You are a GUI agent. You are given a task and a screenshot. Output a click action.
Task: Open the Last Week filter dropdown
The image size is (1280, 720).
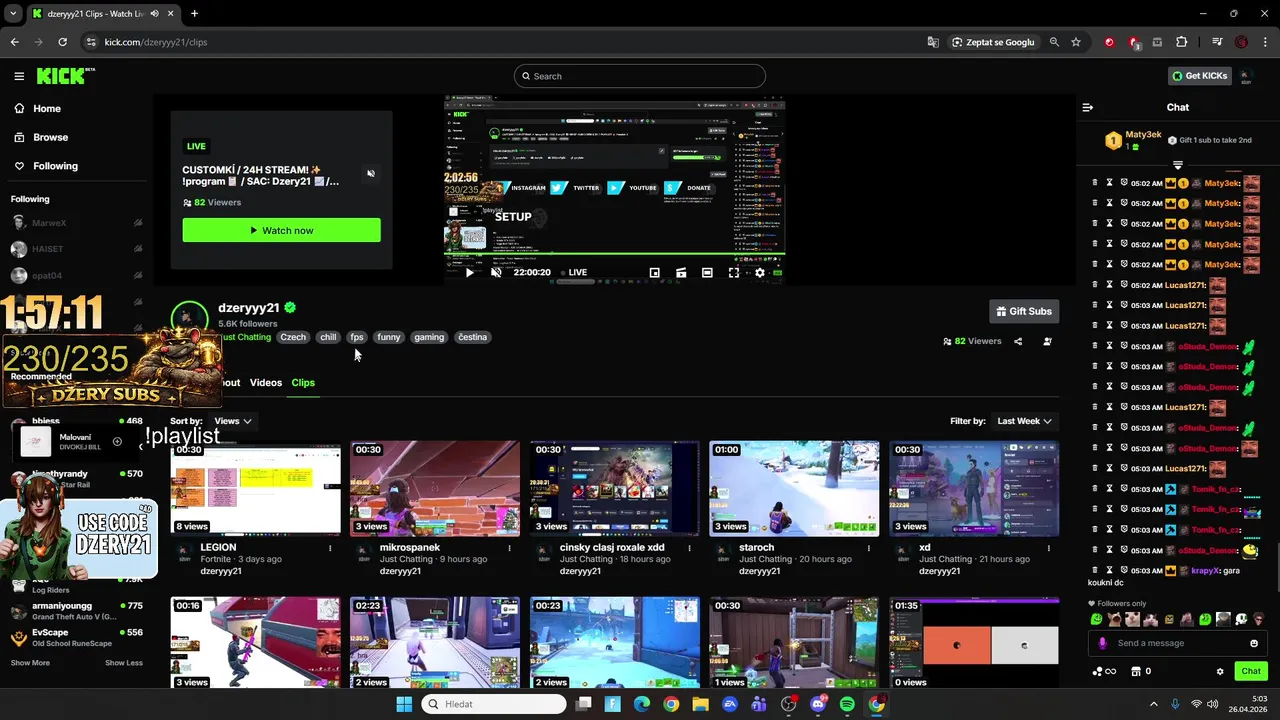1024,421
